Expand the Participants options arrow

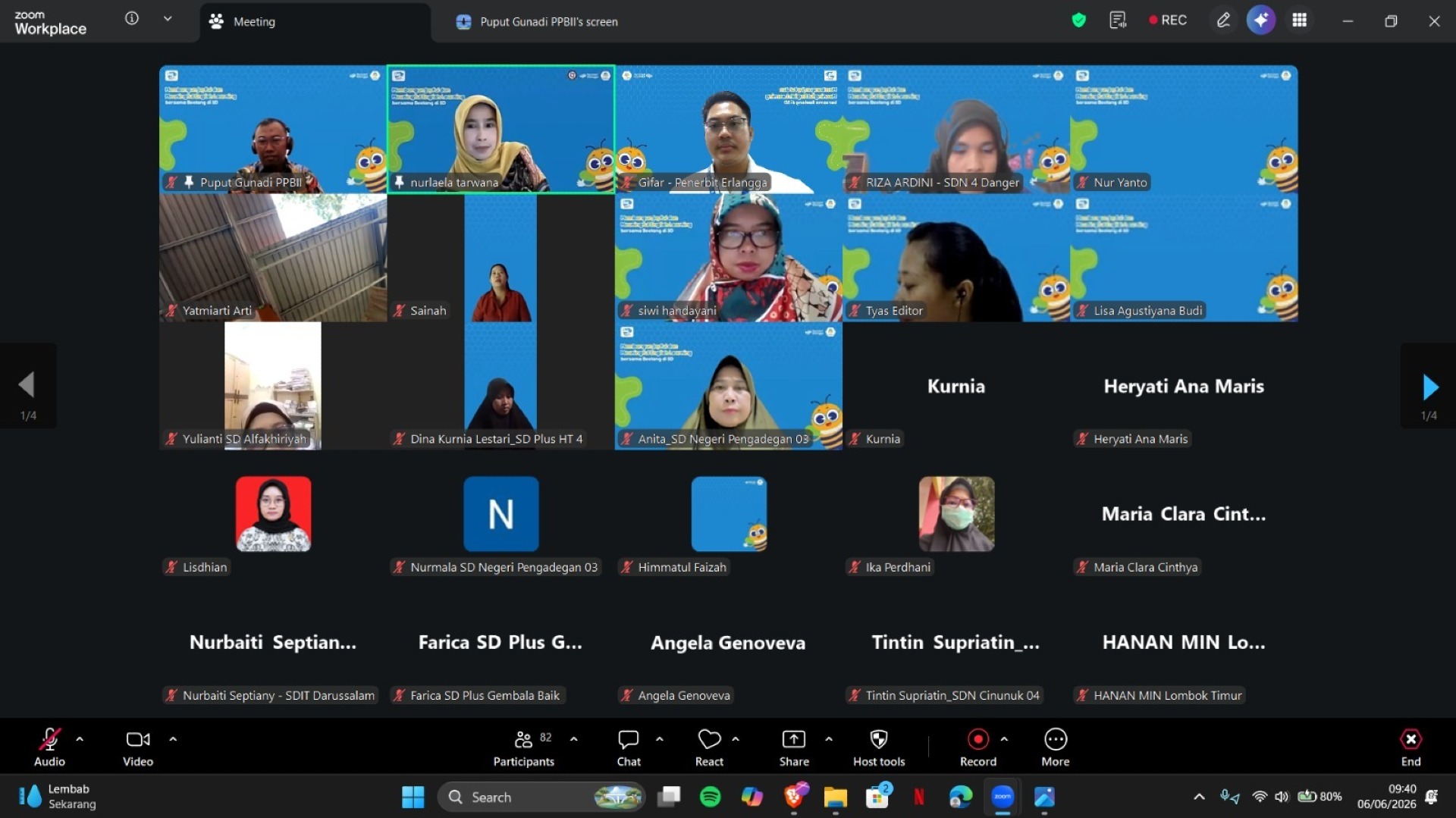pos(574,738)
